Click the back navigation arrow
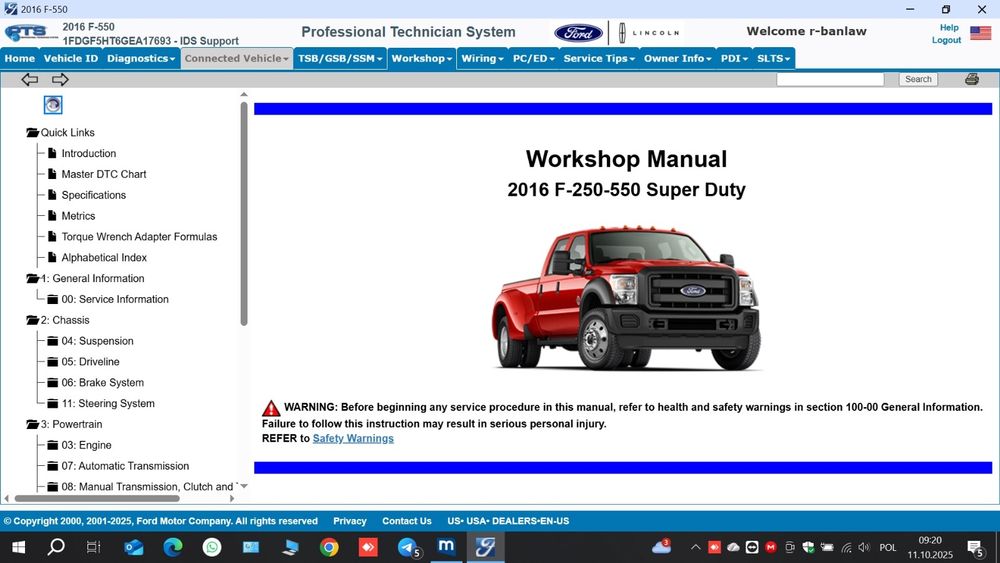Screen dimensions: 1000x563 click(x=29, y=79)
